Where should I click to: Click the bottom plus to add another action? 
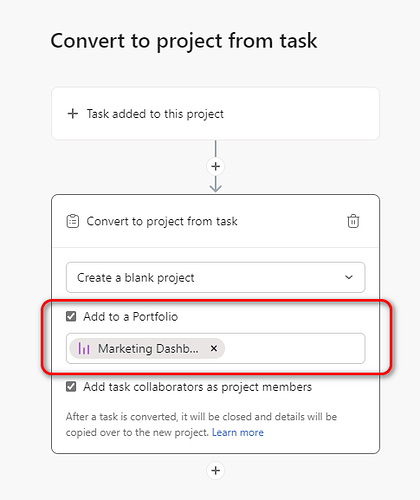click(x=216, y=470)
